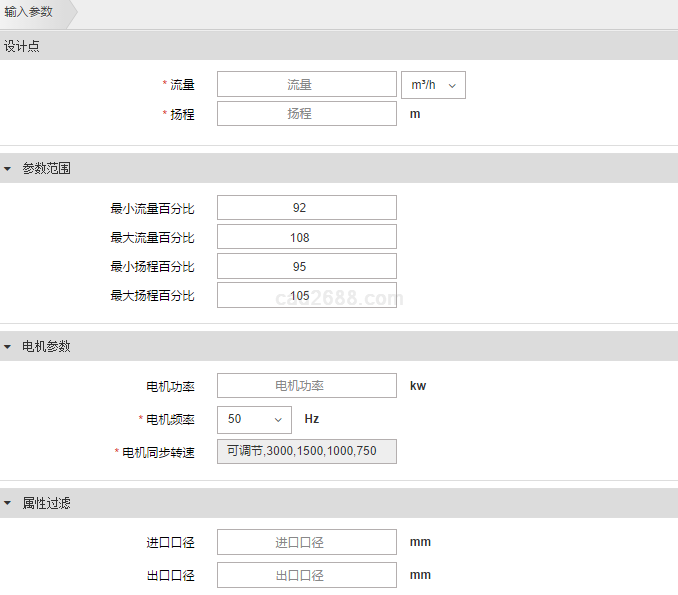Focus the 流量 input field

pos(306,85)
